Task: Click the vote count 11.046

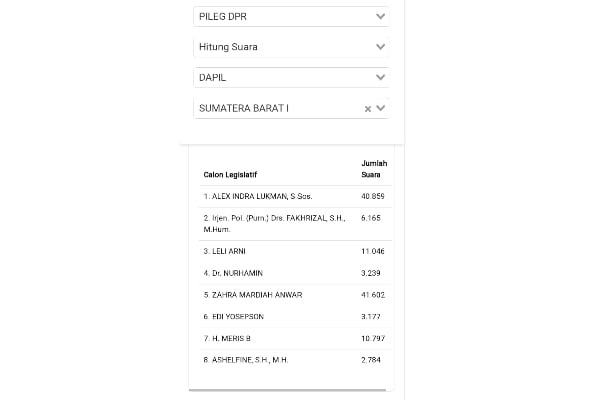Action: tap(373, 250)
